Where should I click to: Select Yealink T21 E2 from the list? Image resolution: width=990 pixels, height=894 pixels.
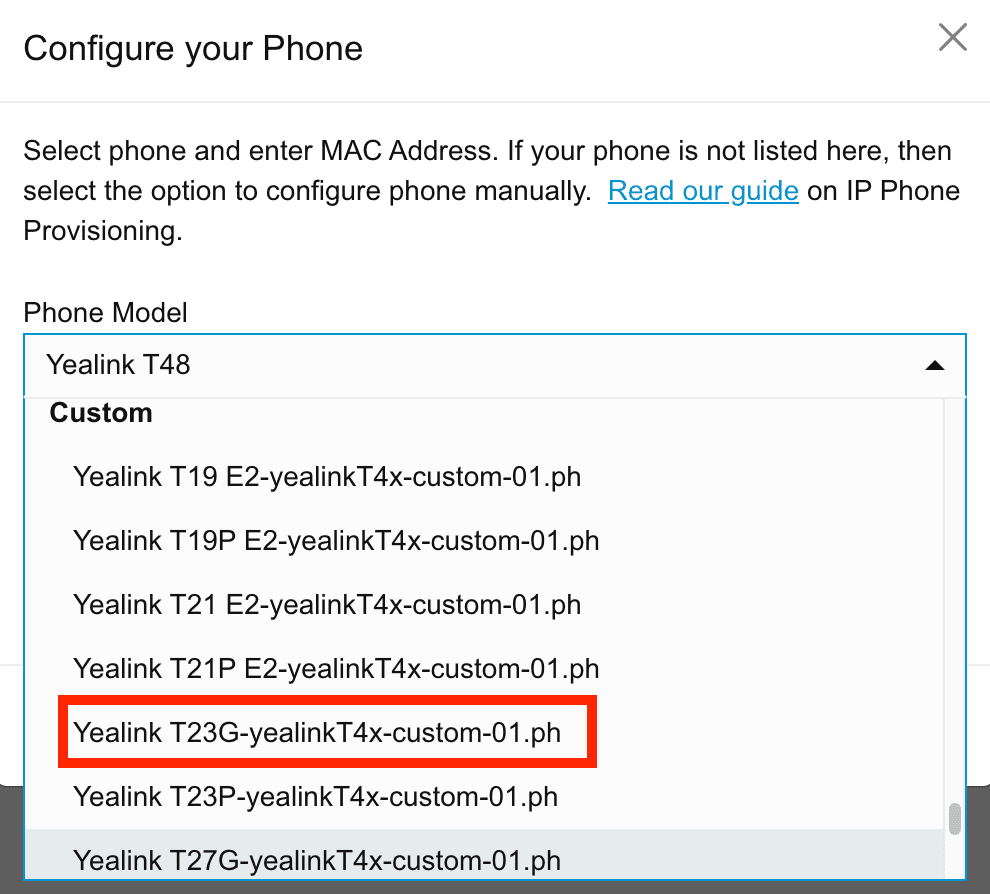click(x=327, y=605)
